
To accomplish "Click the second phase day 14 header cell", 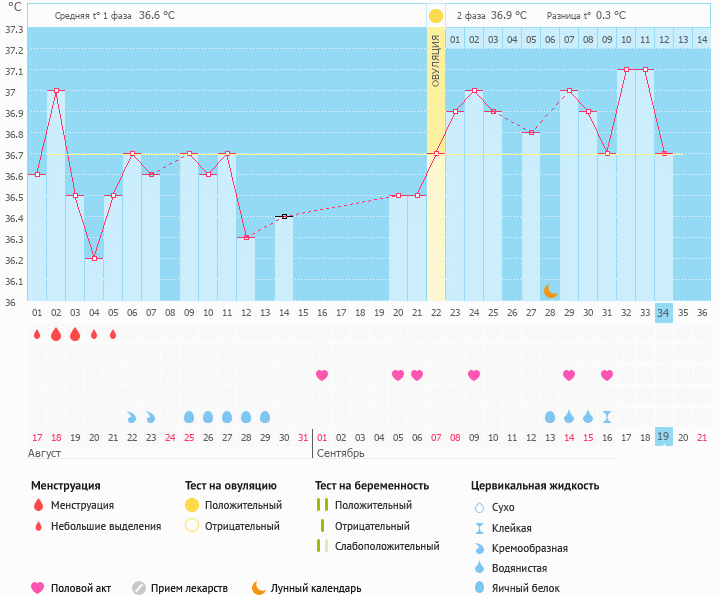I will [x=702, y=39].
